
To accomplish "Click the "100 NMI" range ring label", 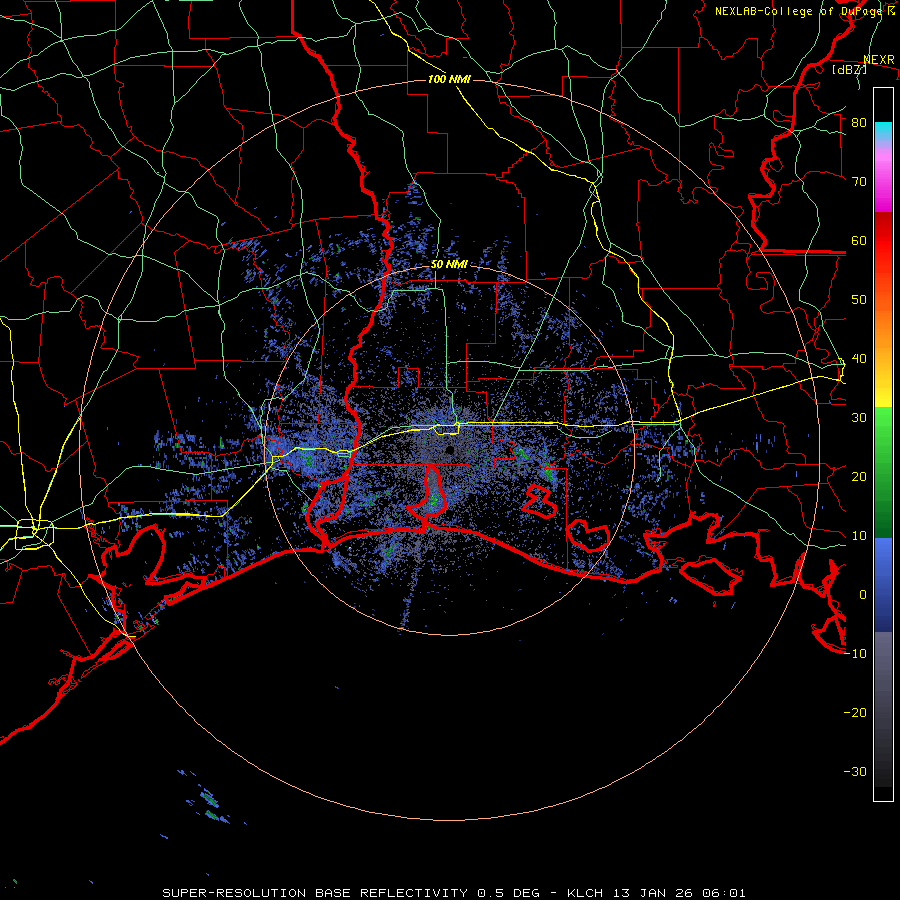I will point(449,79).
